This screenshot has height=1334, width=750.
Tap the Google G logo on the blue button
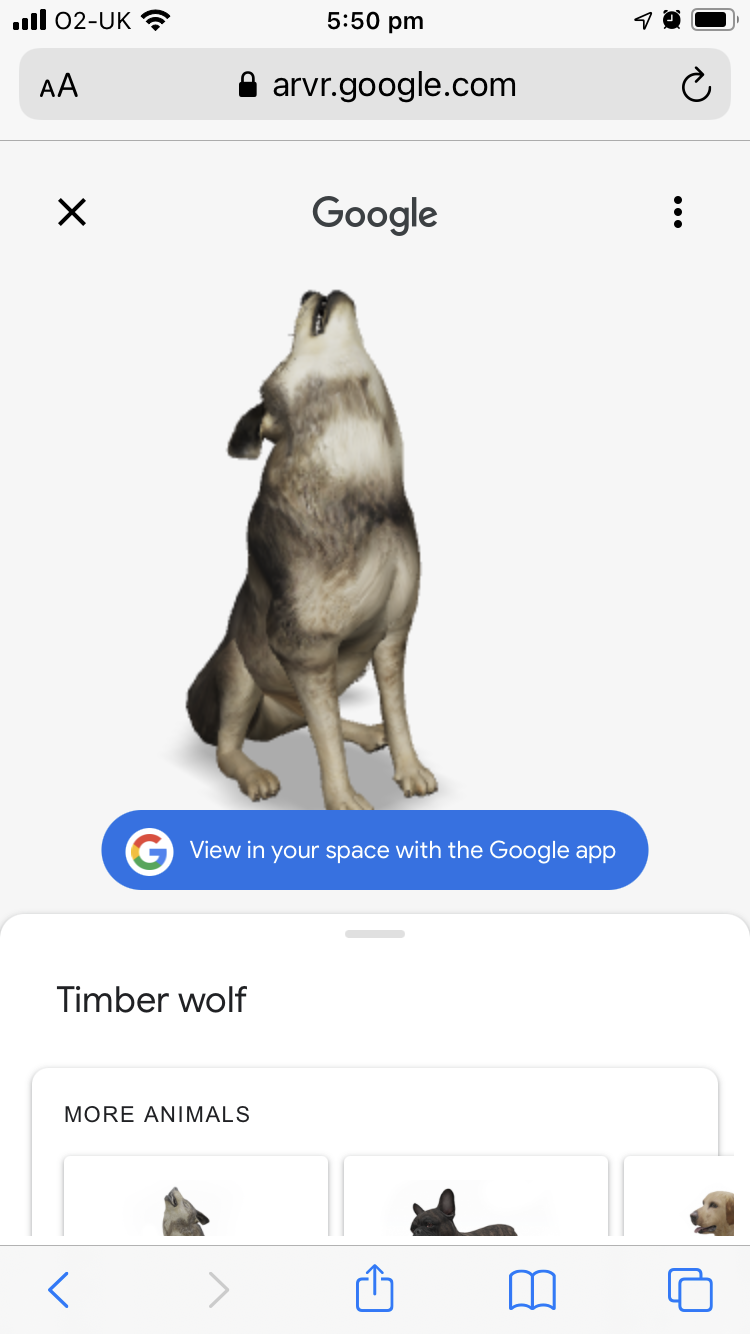pos(150,851)
